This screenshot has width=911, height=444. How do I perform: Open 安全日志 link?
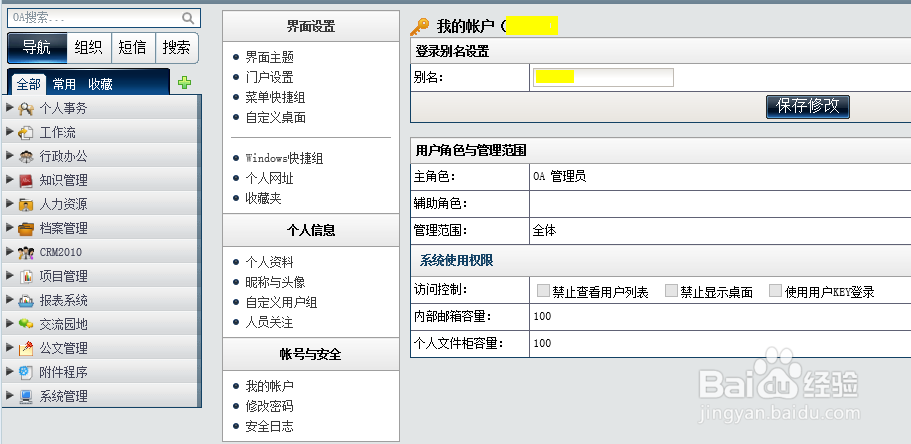coord(269,426)
